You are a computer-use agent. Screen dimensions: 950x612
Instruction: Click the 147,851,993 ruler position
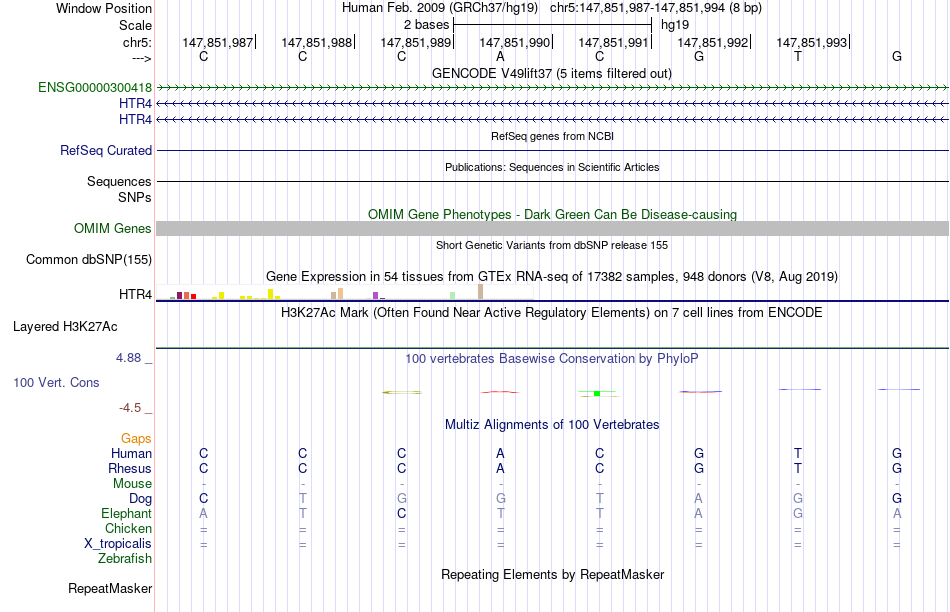click(811, 42)
